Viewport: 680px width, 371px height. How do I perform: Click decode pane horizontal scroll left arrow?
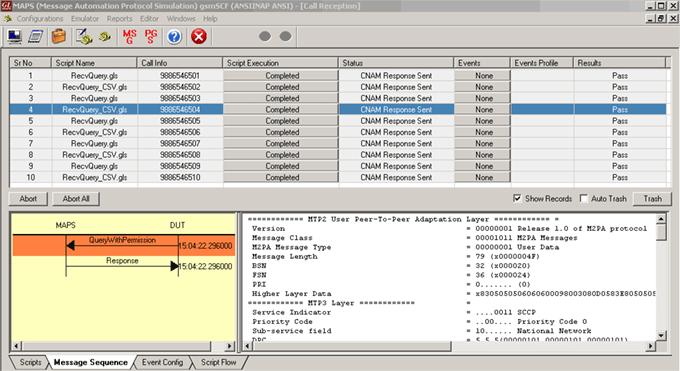coord(248,346)
